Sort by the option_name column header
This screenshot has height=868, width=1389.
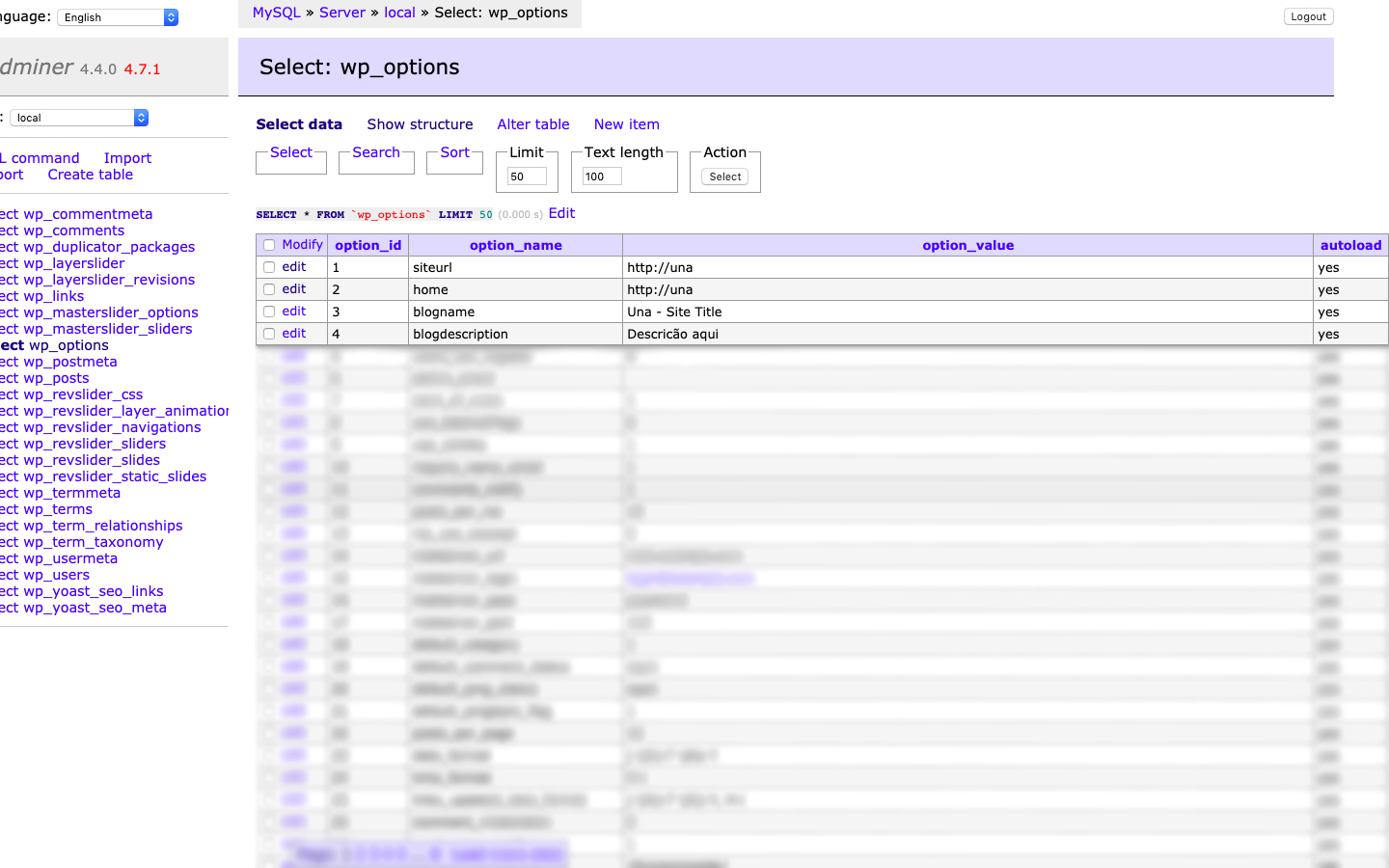pos(516,245)
